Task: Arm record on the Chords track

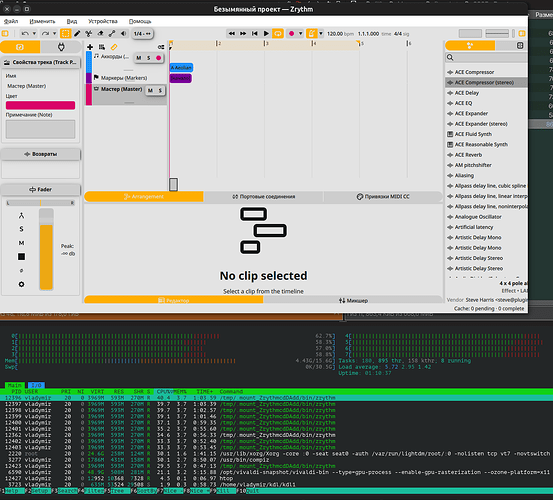Action: click(x=159, y=58)
